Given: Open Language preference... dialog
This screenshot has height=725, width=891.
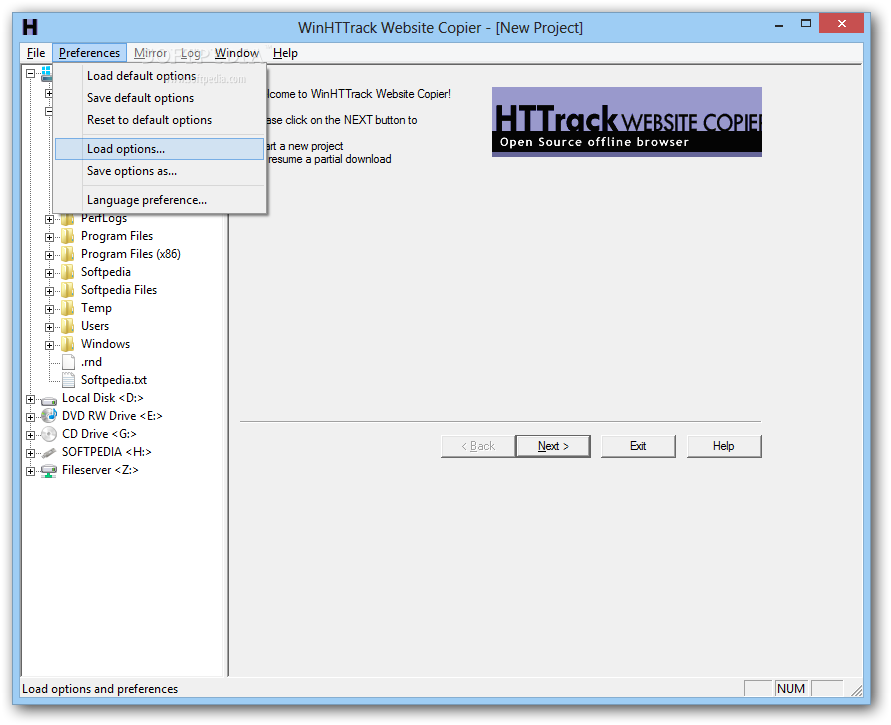Looking at the screenshot, I should tap(160, 200).
